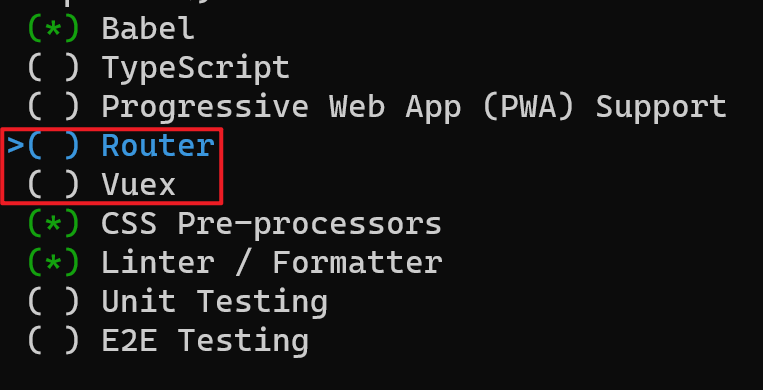Click the blue Router label text

pos(158,146)
